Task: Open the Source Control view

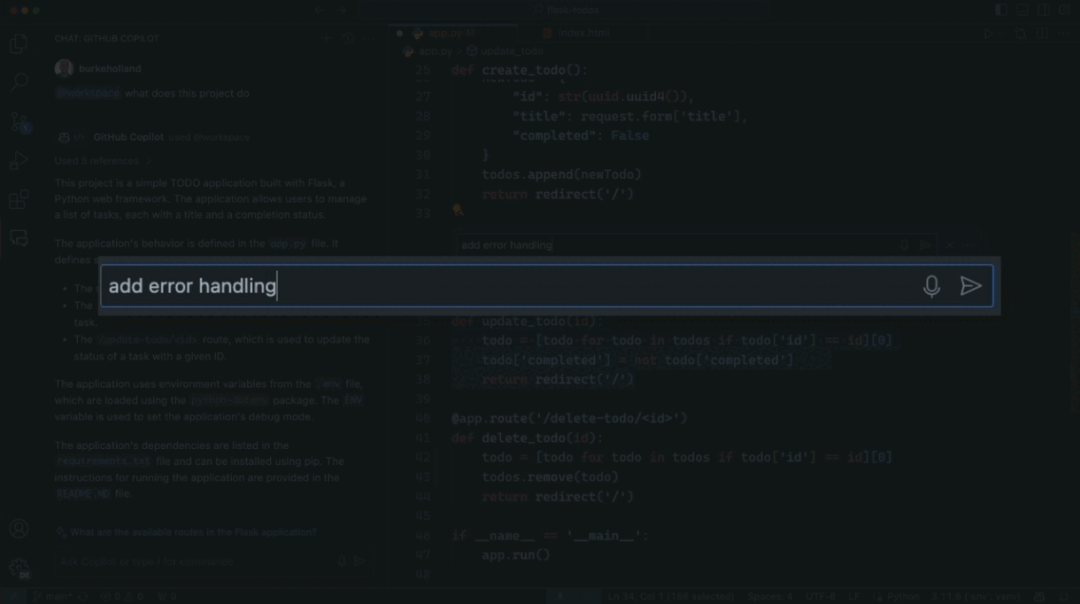Action: click(x=19, y=122)
